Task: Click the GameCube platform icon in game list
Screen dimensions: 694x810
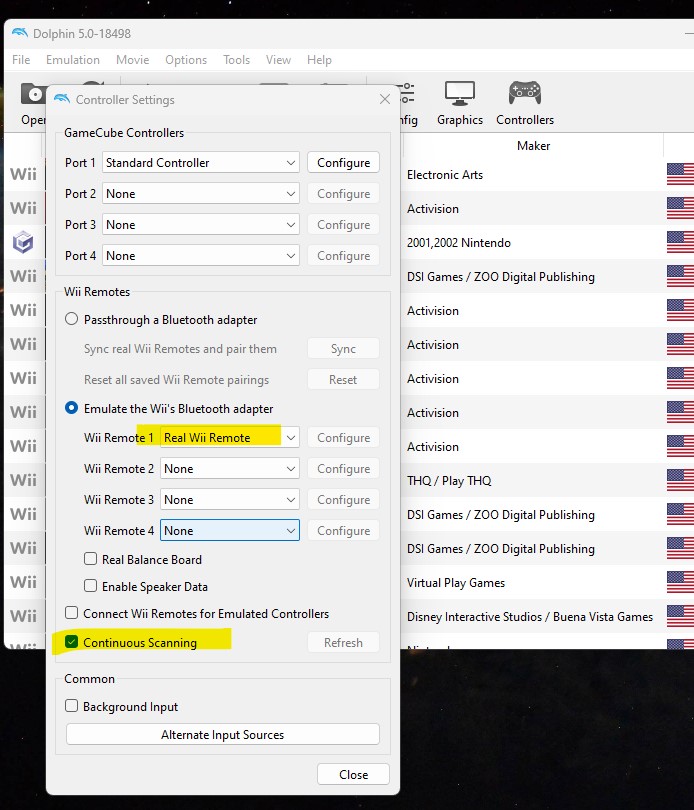Action: (23, 242)
